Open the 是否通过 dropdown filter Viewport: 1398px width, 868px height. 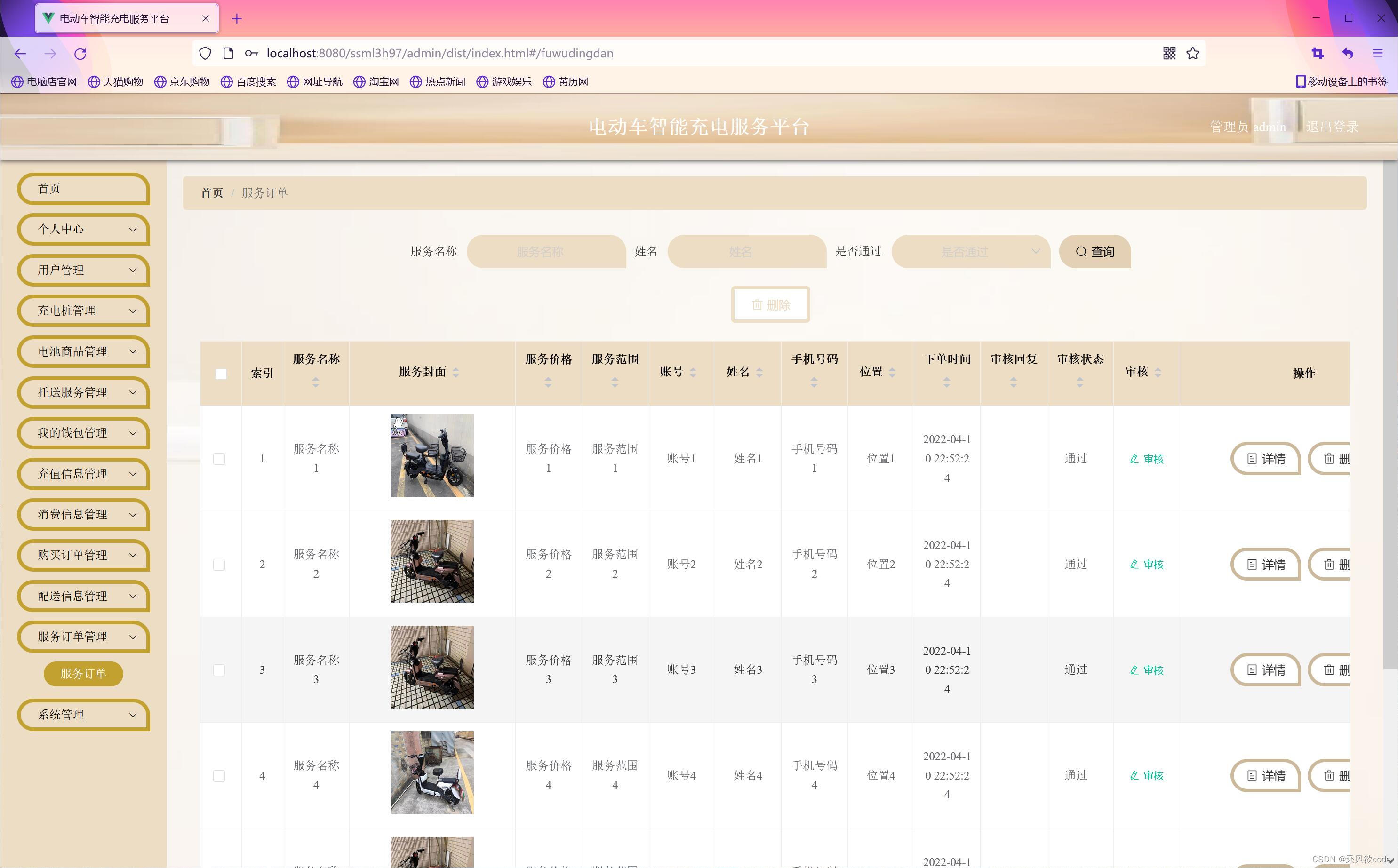point(970,251)
